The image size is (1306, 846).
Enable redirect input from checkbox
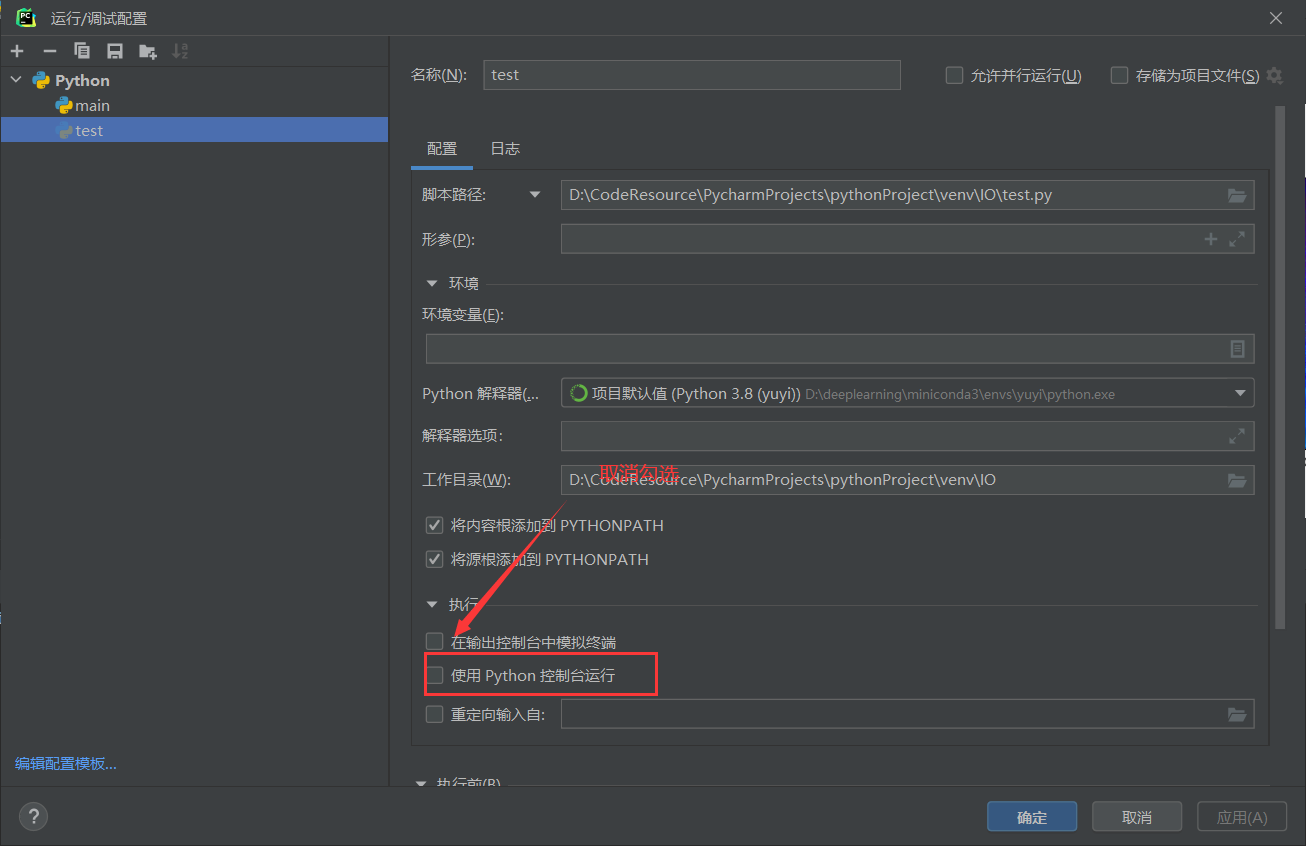[x=434, y=714]
